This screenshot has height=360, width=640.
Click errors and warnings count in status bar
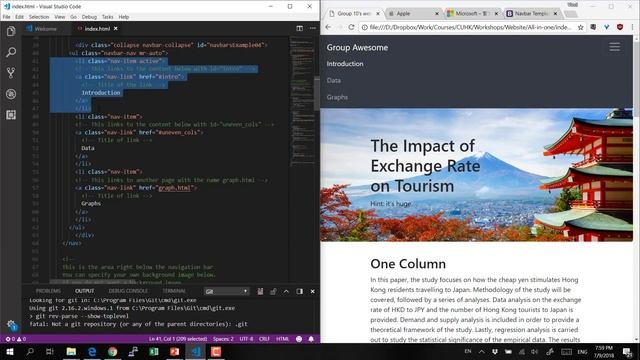tap(16, 339)
